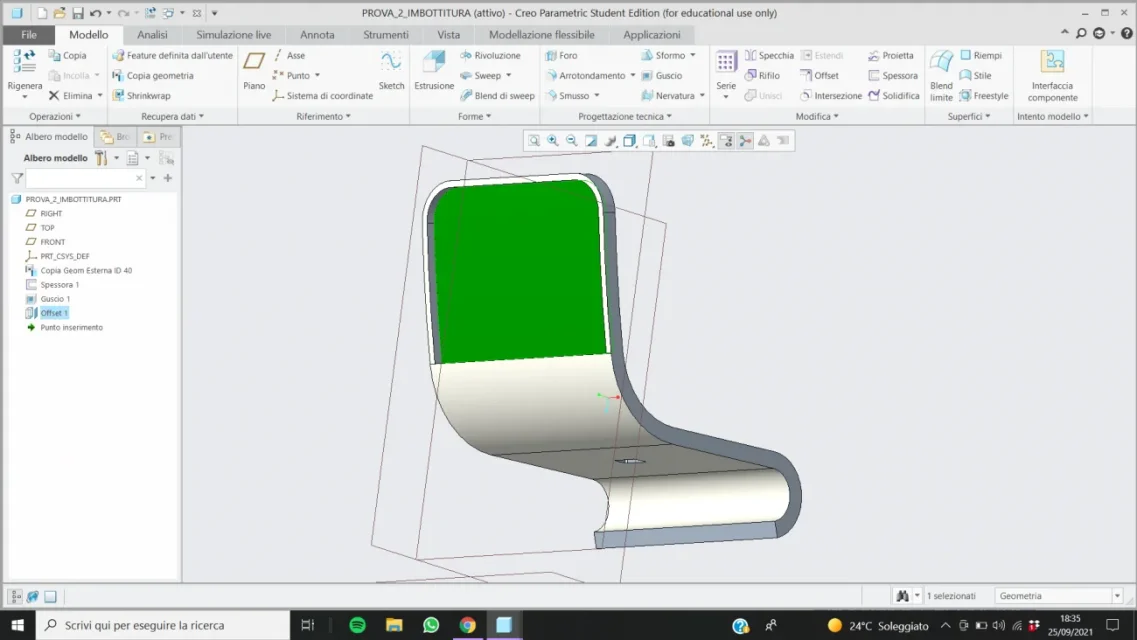The width and height of the screenshot is (1137, 640).
Task: Start a new Sketch
Action: pos(391,71)
